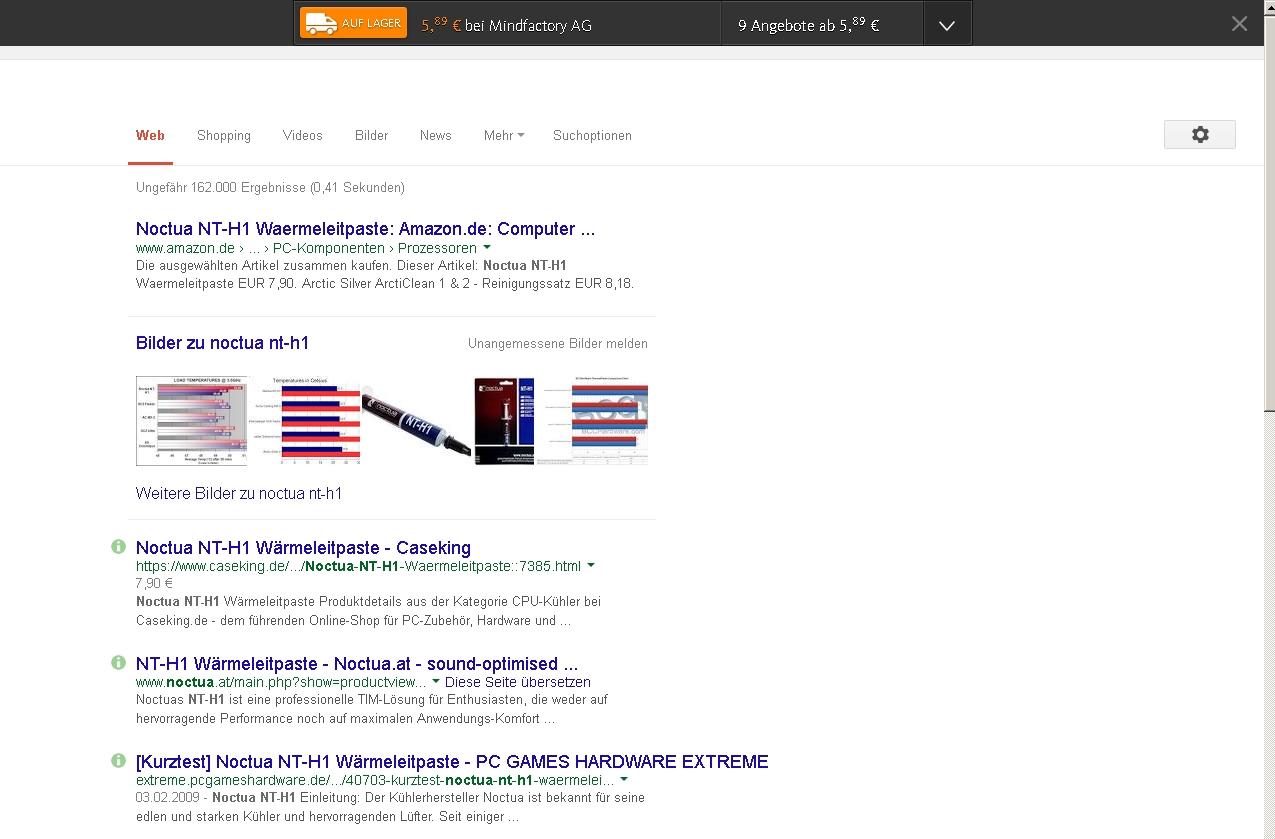Screen dimensions: 1275x839
Task: Switch to the News tab
Action: coord(436,136)
